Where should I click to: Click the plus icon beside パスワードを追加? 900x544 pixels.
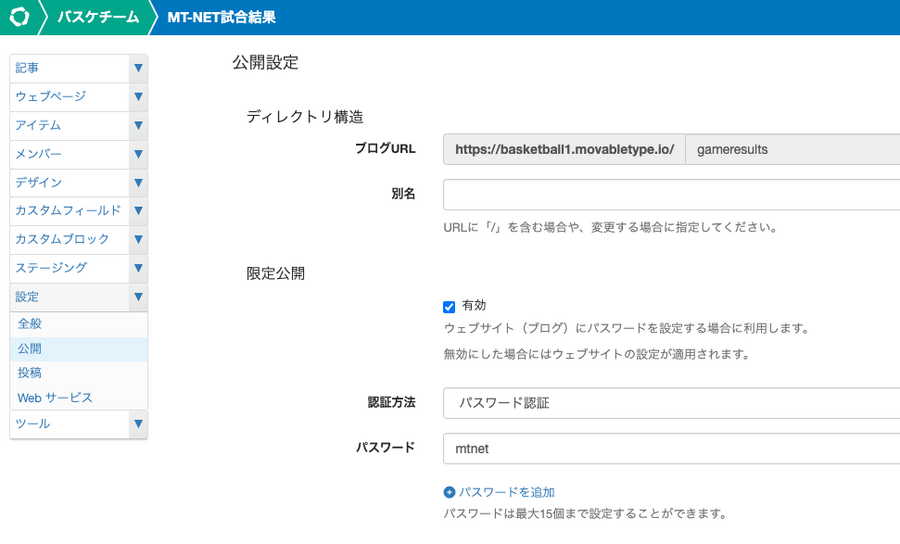point(449,492)
